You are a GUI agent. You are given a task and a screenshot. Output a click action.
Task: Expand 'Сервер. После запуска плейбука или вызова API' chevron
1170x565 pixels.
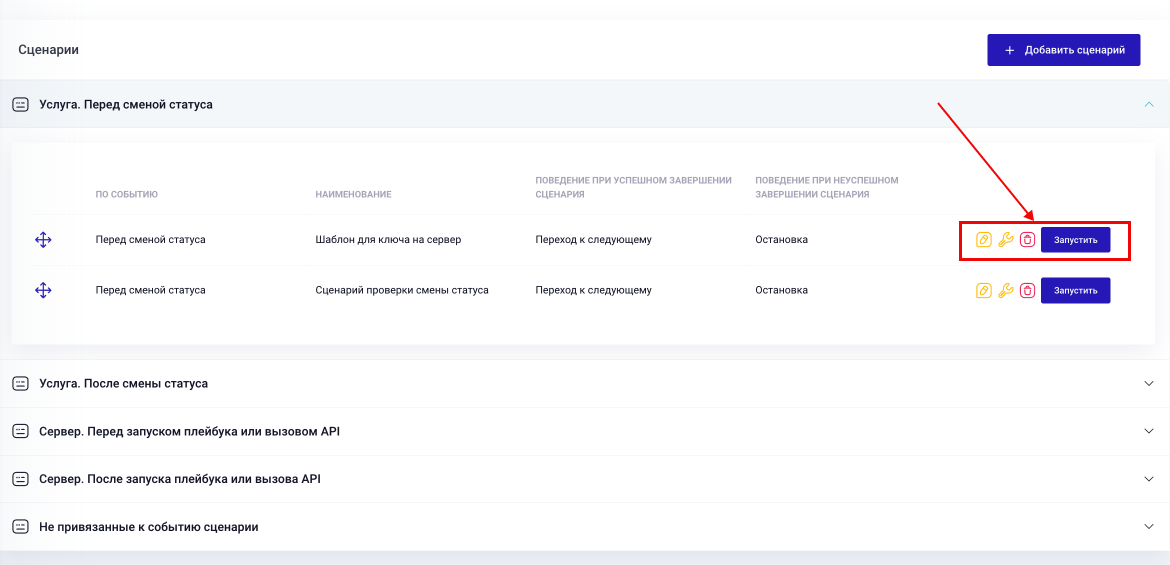pos(1149,479)
